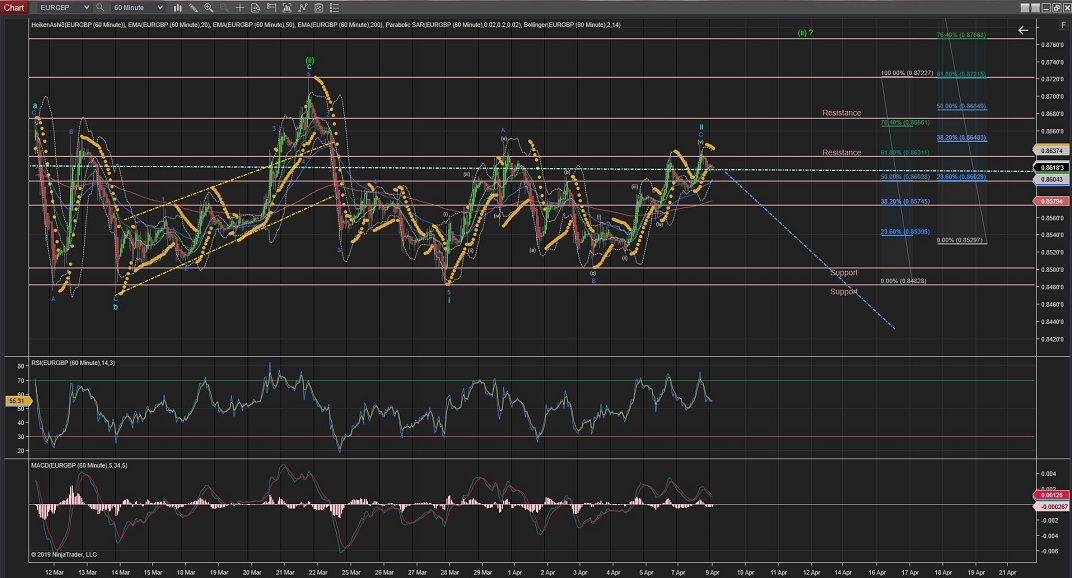
Task: Click the 0.86043 price marker on axis
Action: tap(1051, 180)
